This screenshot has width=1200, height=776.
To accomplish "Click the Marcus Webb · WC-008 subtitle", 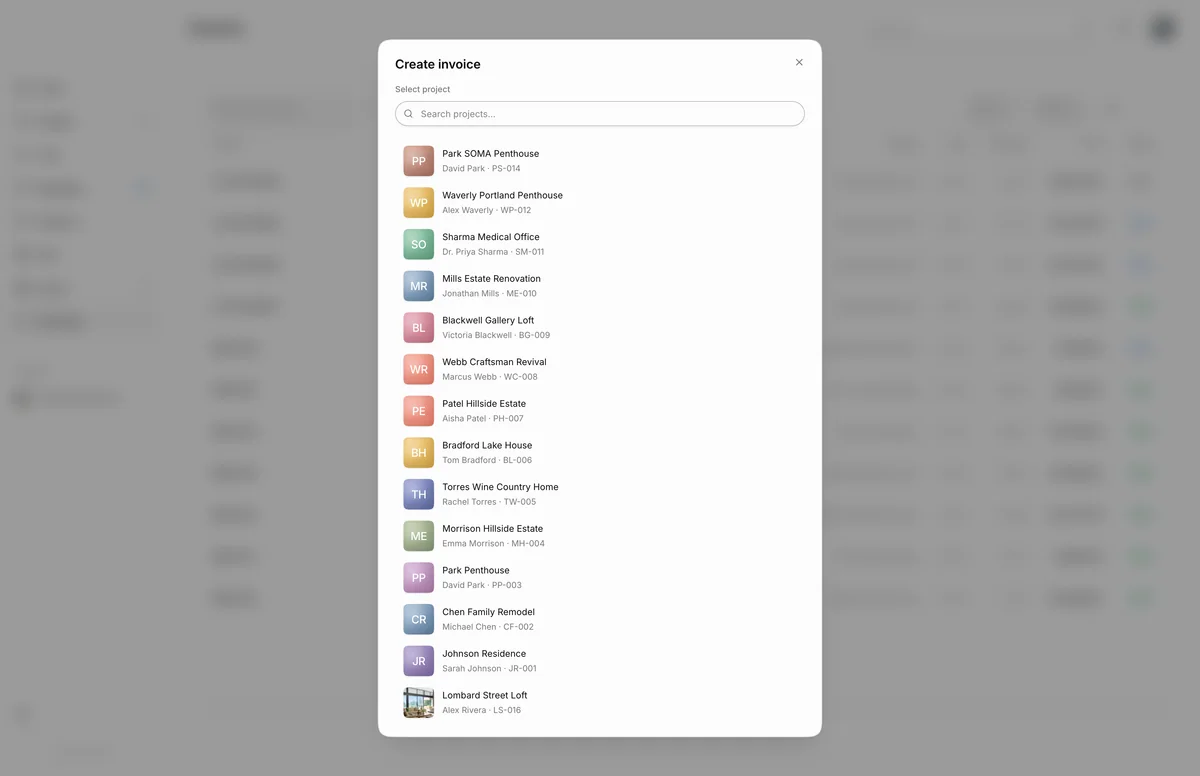I will [x=490, y=377].
